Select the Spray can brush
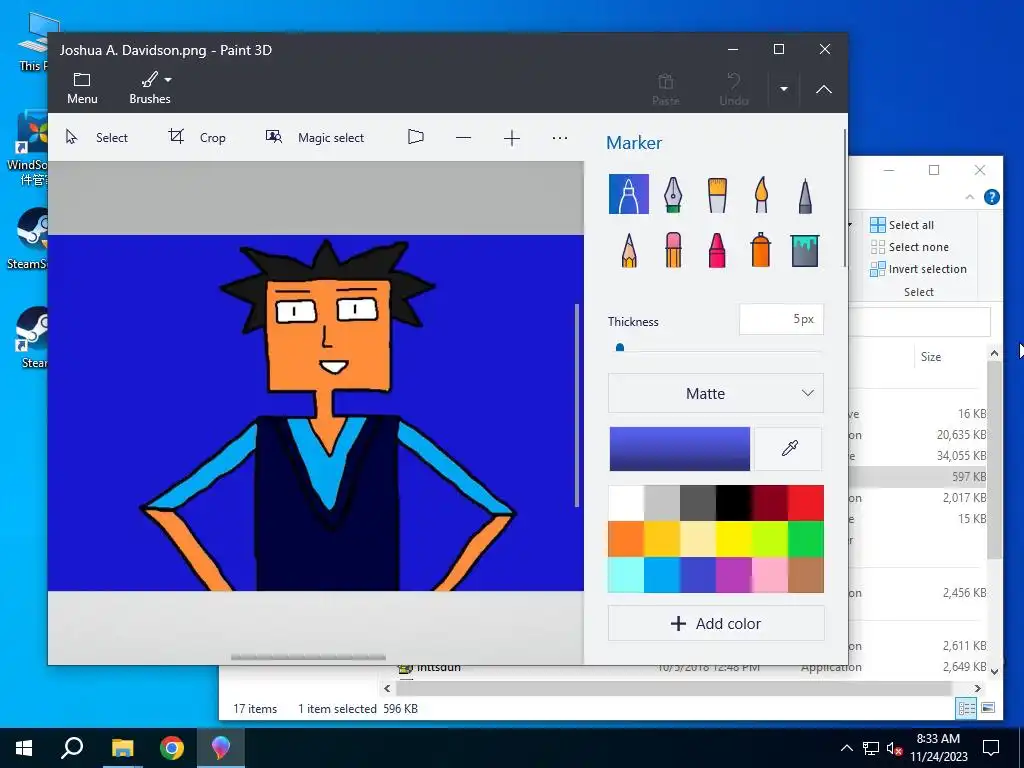 [761, 249]
